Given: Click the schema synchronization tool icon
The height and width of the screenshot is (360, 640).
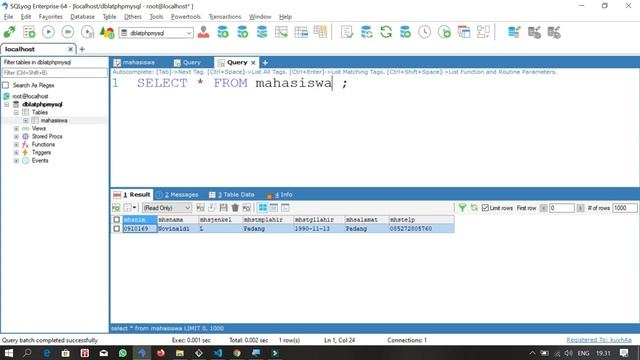Looking at the screenshot, I should [367, 32].
